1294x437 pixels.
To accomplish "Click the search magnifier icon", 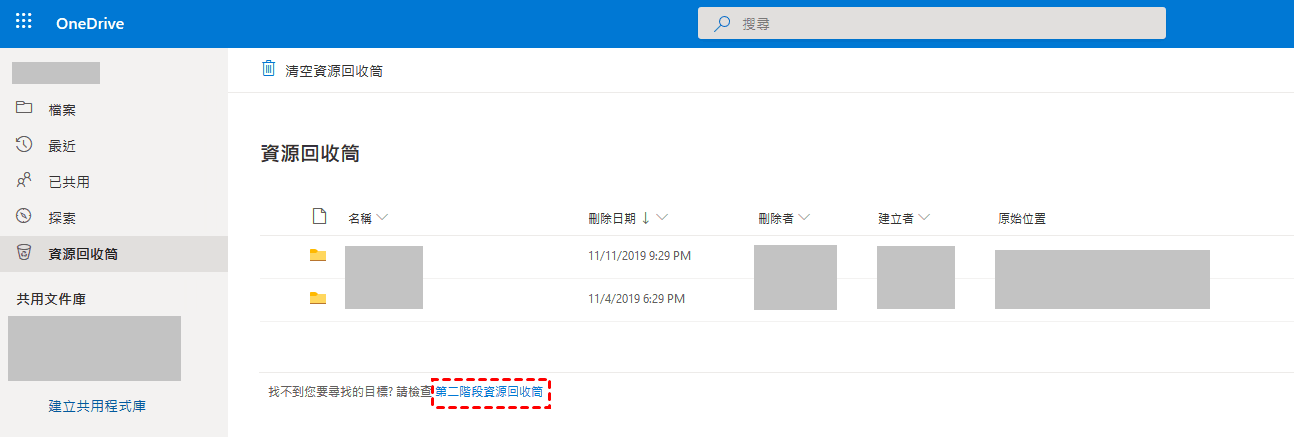I will pos(721,23).
